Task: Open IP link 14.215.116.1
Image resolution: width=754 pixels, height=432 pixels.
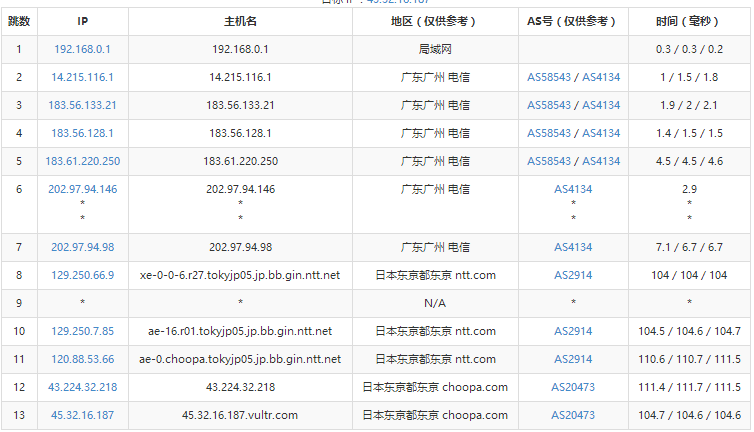Action: 82,77
